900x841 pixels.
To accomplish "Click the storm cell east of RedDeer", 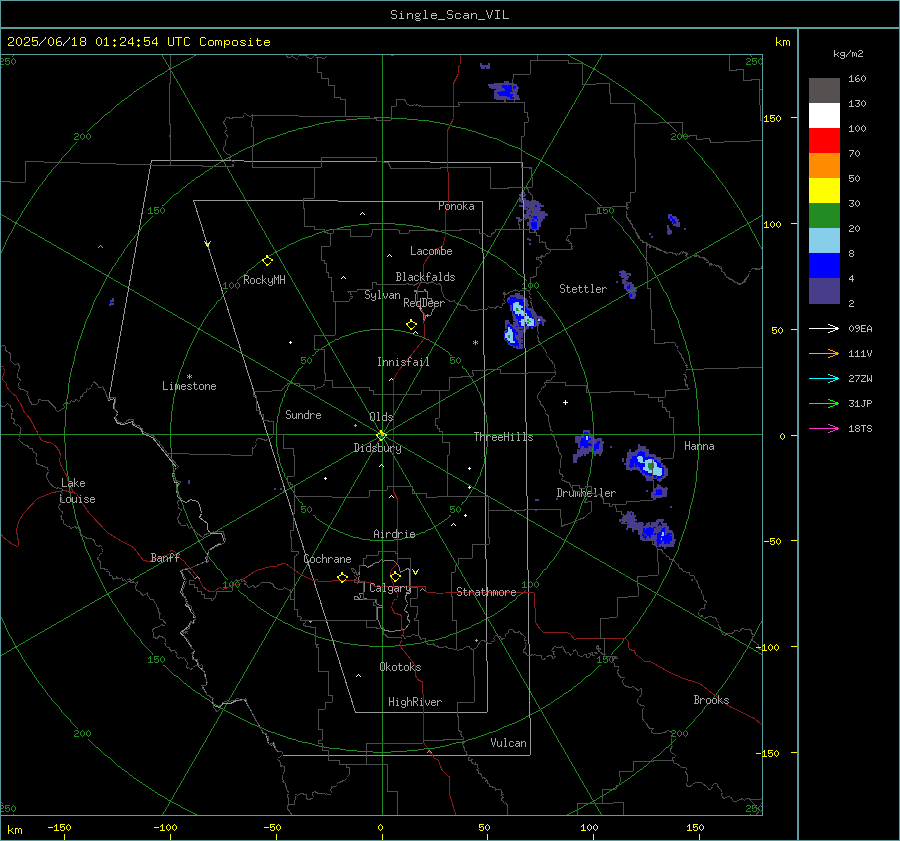I will 521,320.
